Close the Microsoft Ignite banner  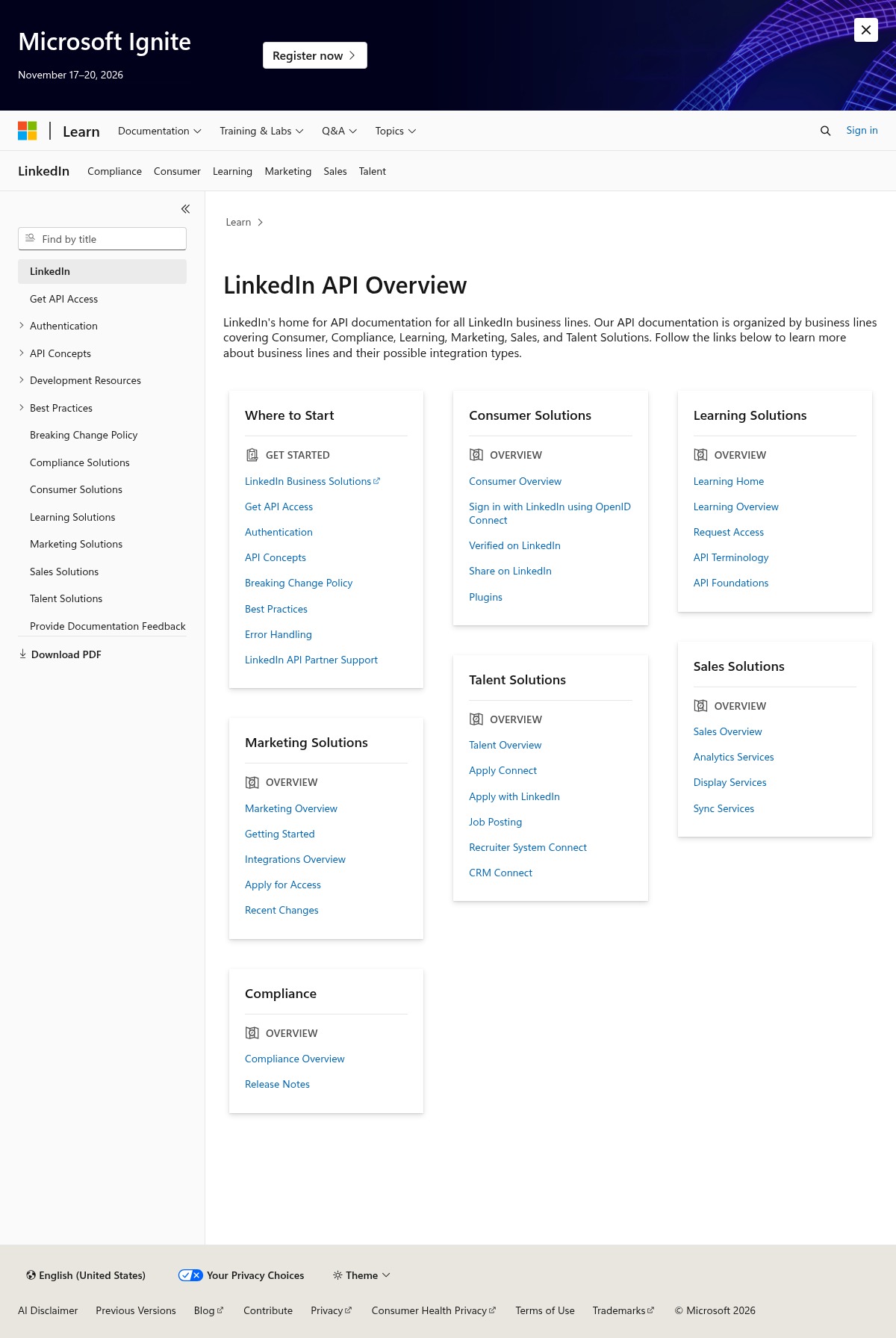(866, 30)
